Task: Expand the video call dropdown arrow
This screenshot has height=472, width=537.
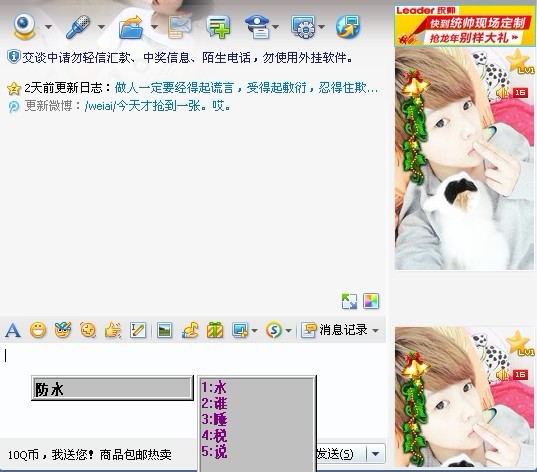Action: 48,27
